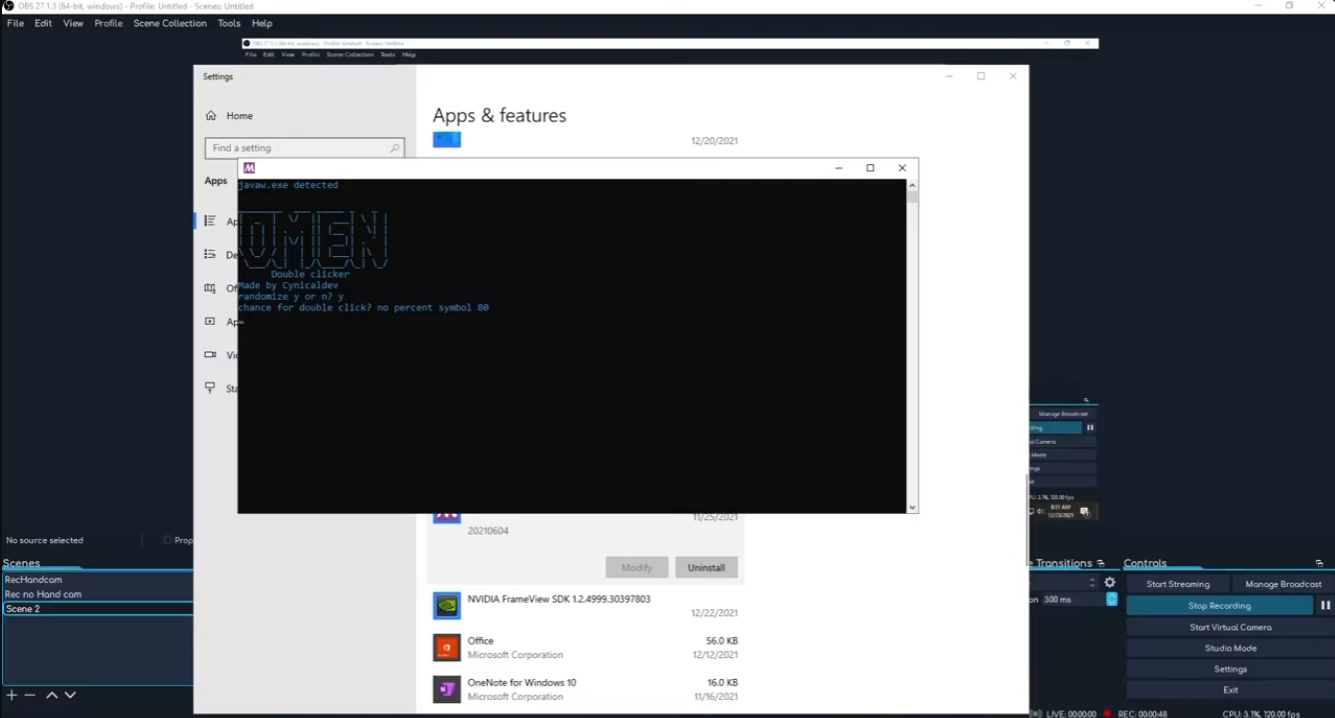This screenshot has width=1335, height=718.
Task: Click Manage Broadcast
Action: (x=1283, y=584)
